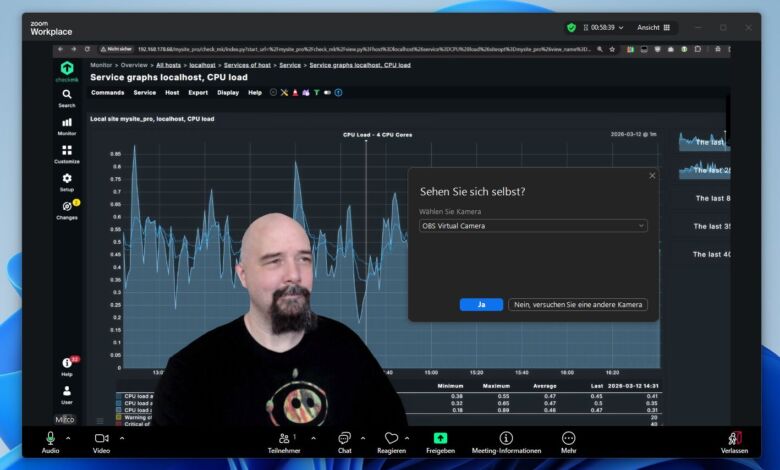Click the green Freigeben share icon
The image size is (780, 470).
440,438
